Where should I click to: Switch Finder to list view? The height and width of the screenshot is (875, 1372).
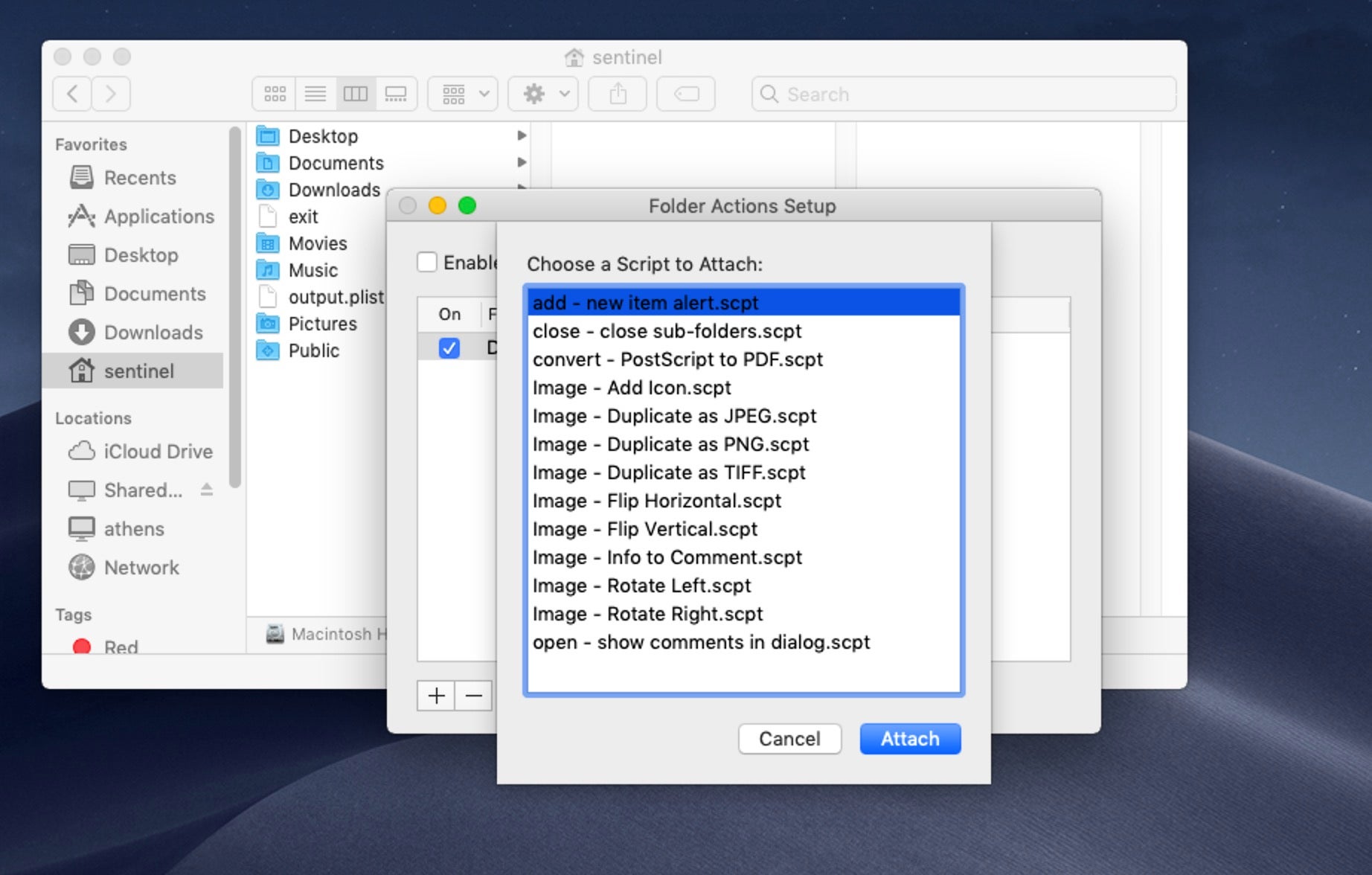[315, 94]
